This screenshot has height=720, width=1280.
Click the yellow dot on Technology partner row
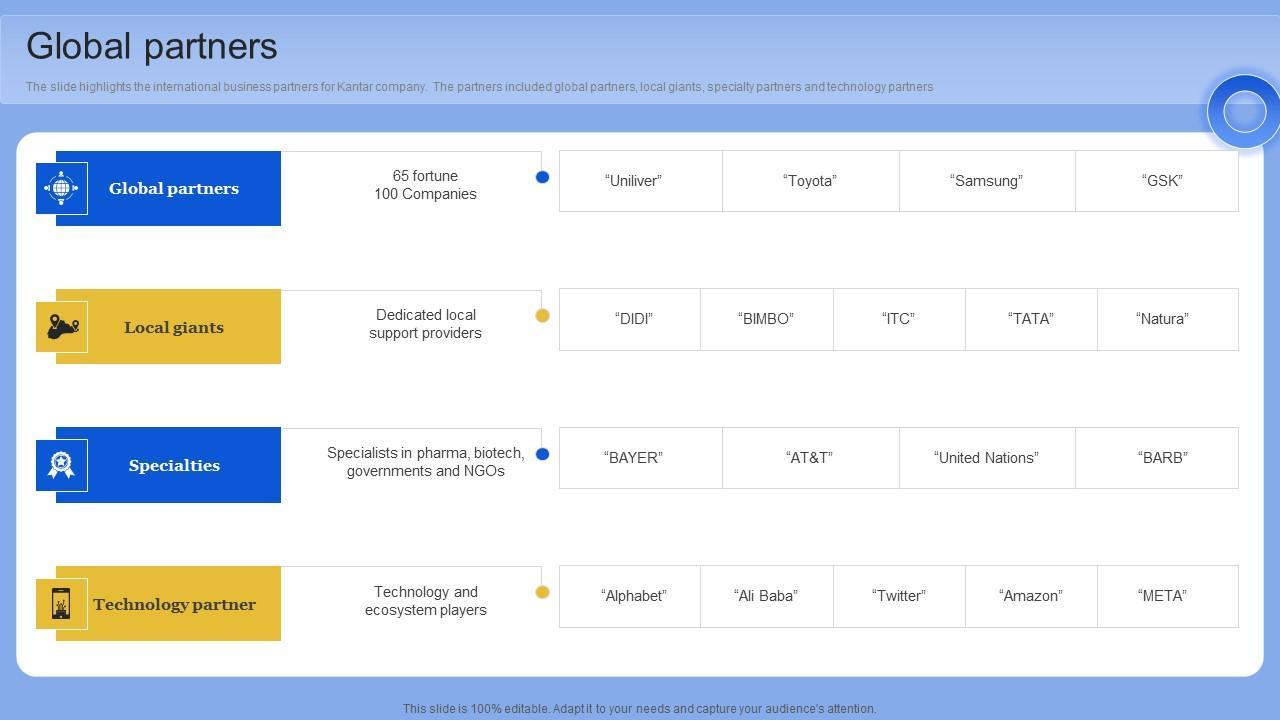pos(542,592)
